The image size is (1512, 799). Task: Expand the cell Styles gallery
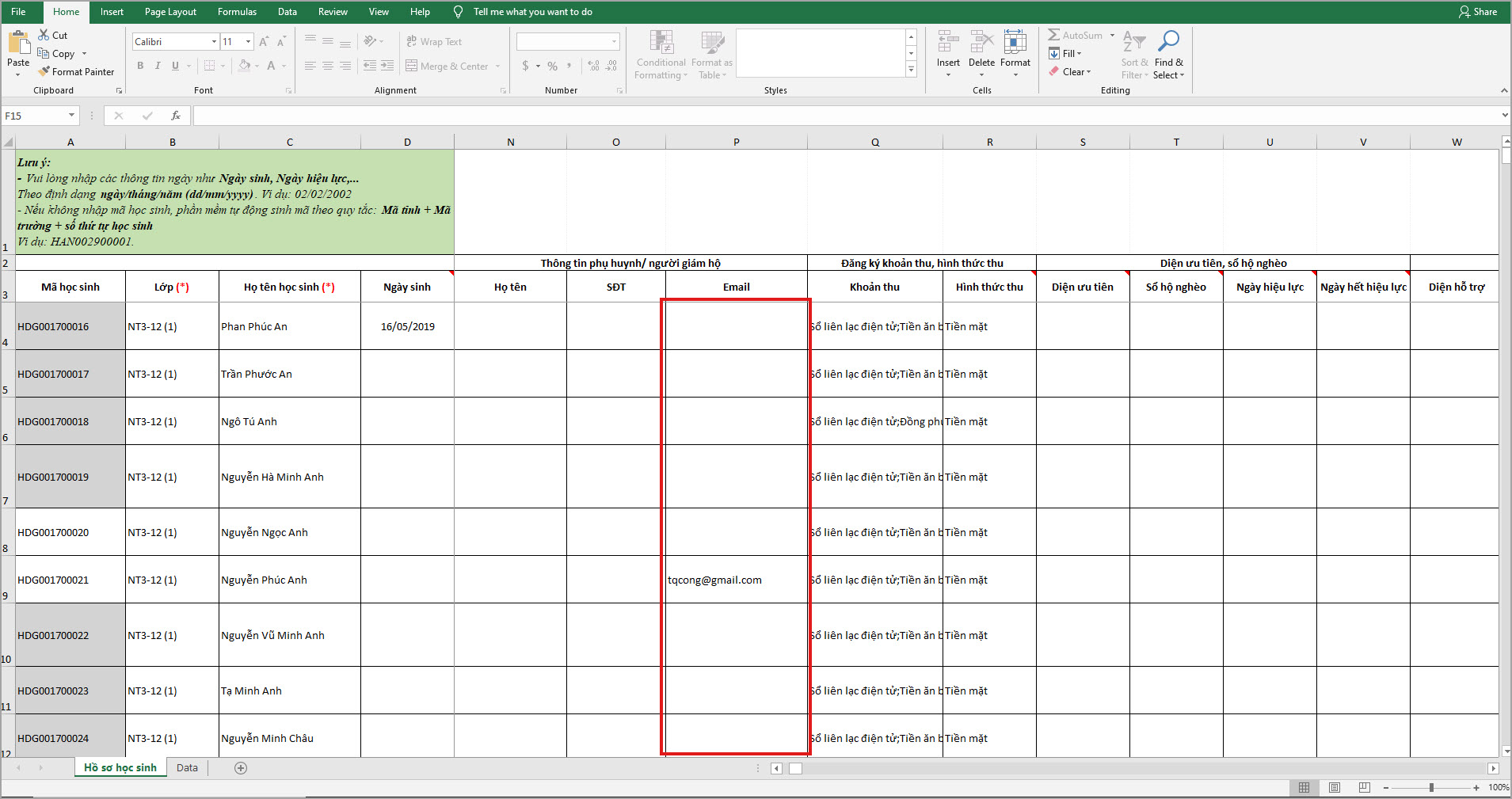pyautogui.click(x=911, y=70)
